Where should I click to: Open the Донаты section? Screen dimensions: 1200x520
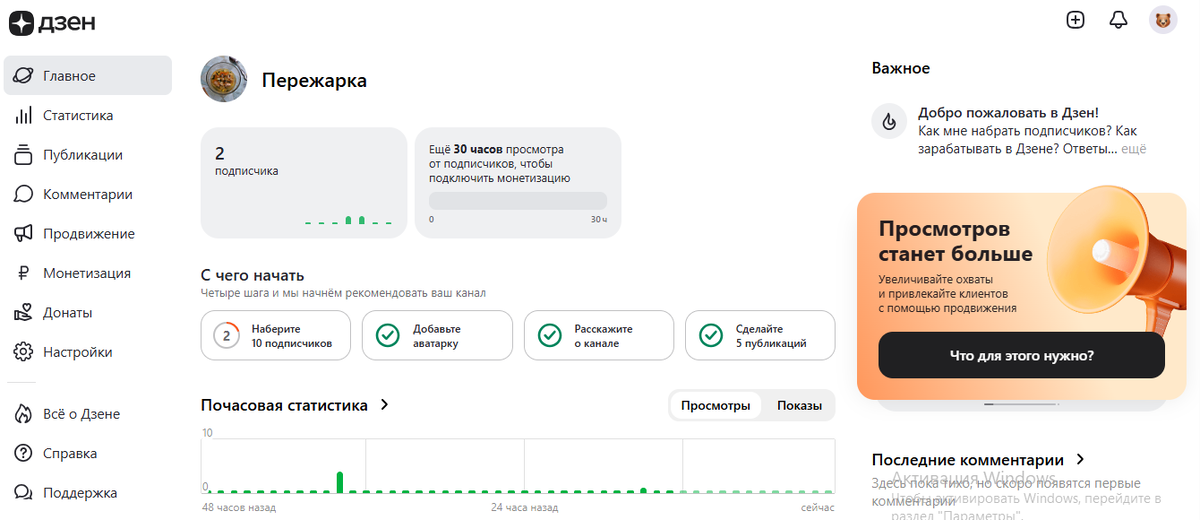pyautogui.click(x=88, y=313)
